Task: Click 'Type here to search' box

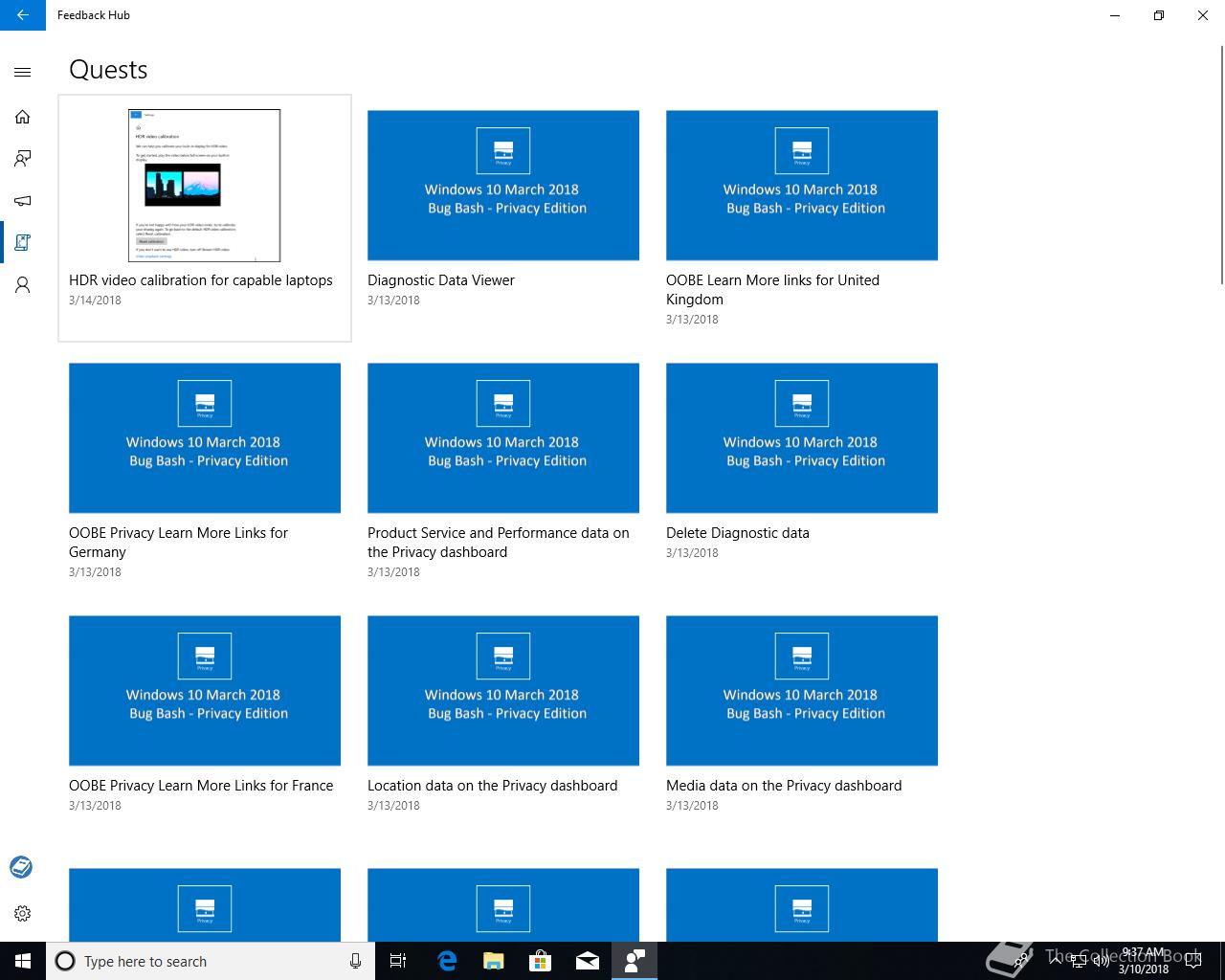Action: [210, 961]
